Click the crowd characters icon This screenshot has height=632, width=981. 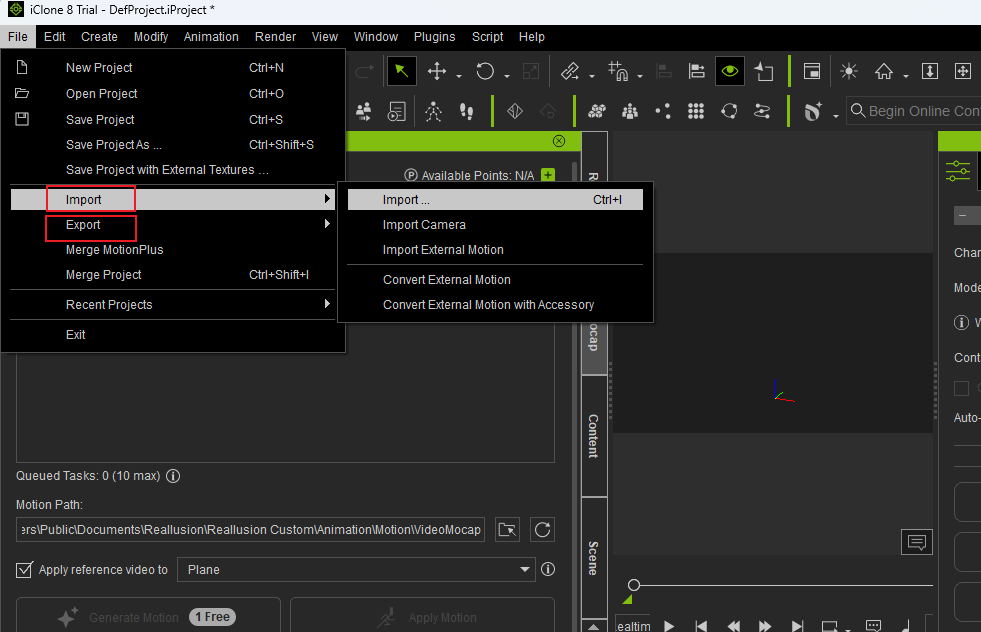[x=363, y=111]
